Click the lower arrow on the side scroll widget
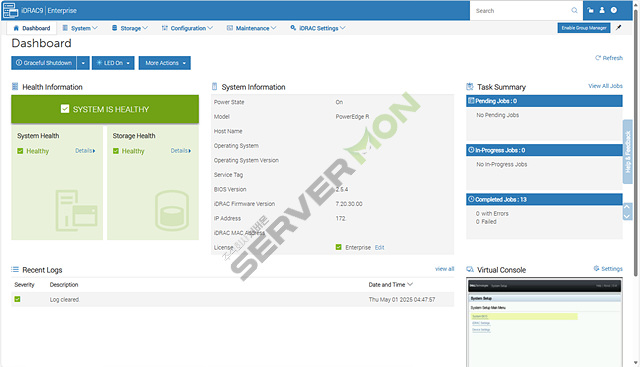Viewport: 640px width, 367px height. tap(627, 216)
